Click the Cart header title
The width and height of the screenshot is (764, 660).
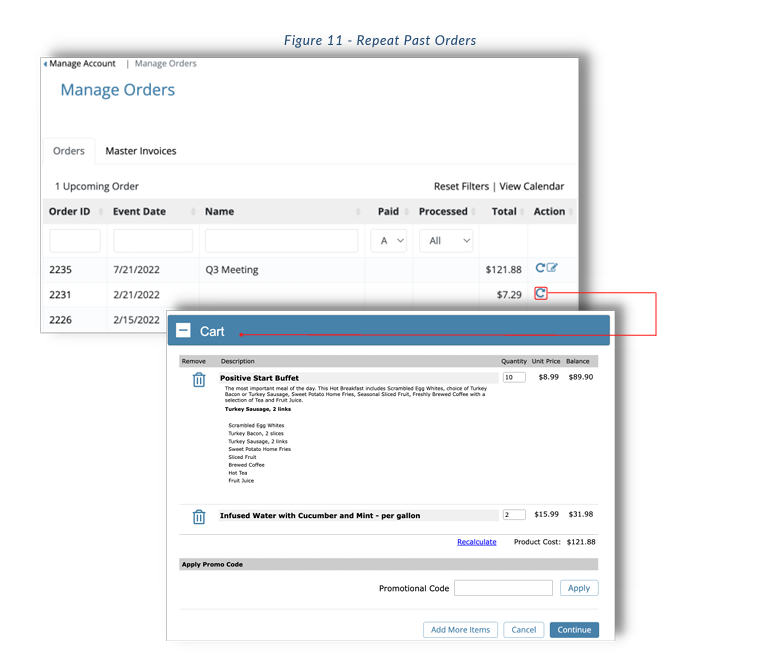(212, 331)
